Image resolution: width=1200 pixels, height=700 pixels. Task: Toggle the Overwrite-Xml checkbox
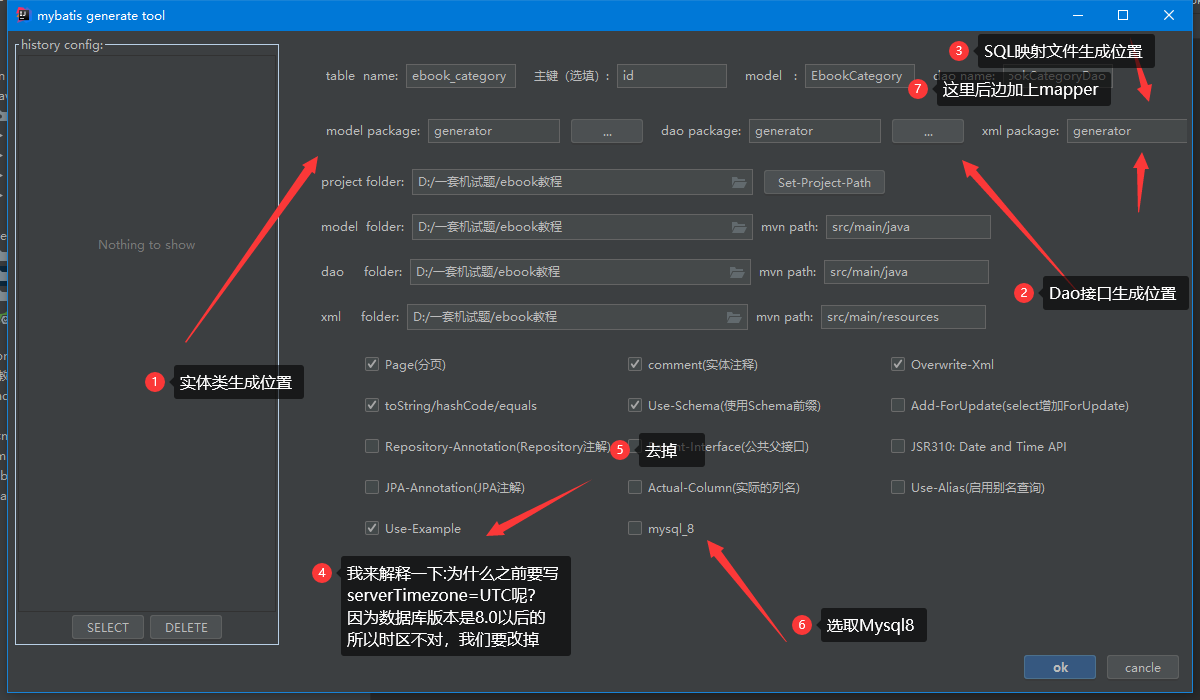tap(898, 365)
